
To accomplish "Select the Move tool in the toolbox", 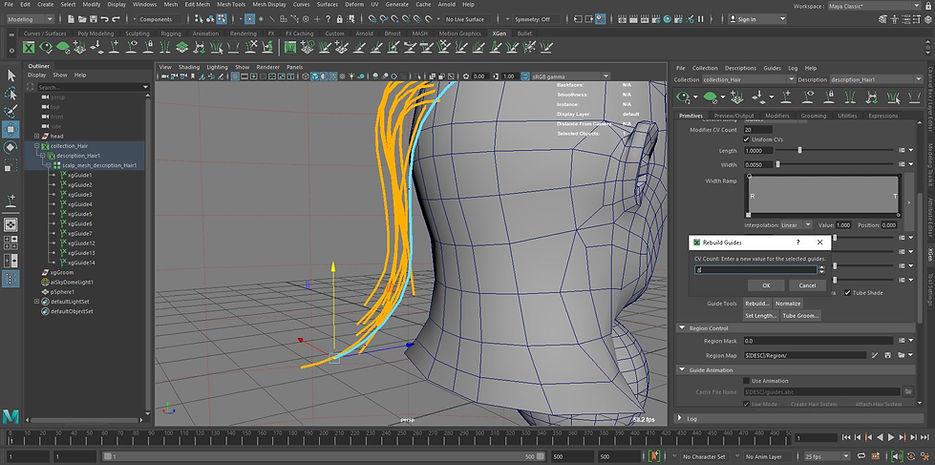I will [11, 129].
